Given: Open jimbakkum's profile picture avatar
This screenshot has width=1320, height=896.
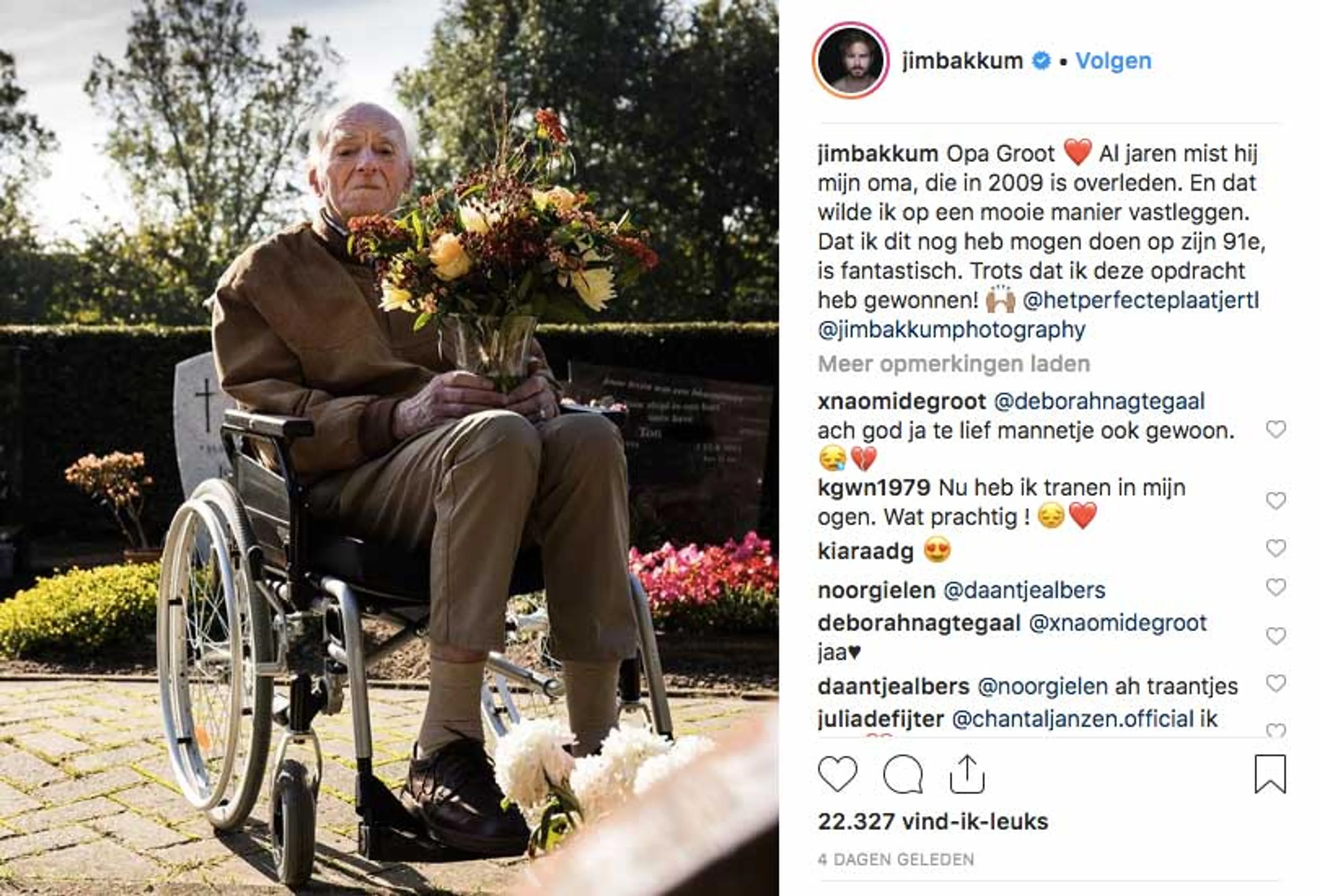Looking at the screenshot, I should pos(850,60).
